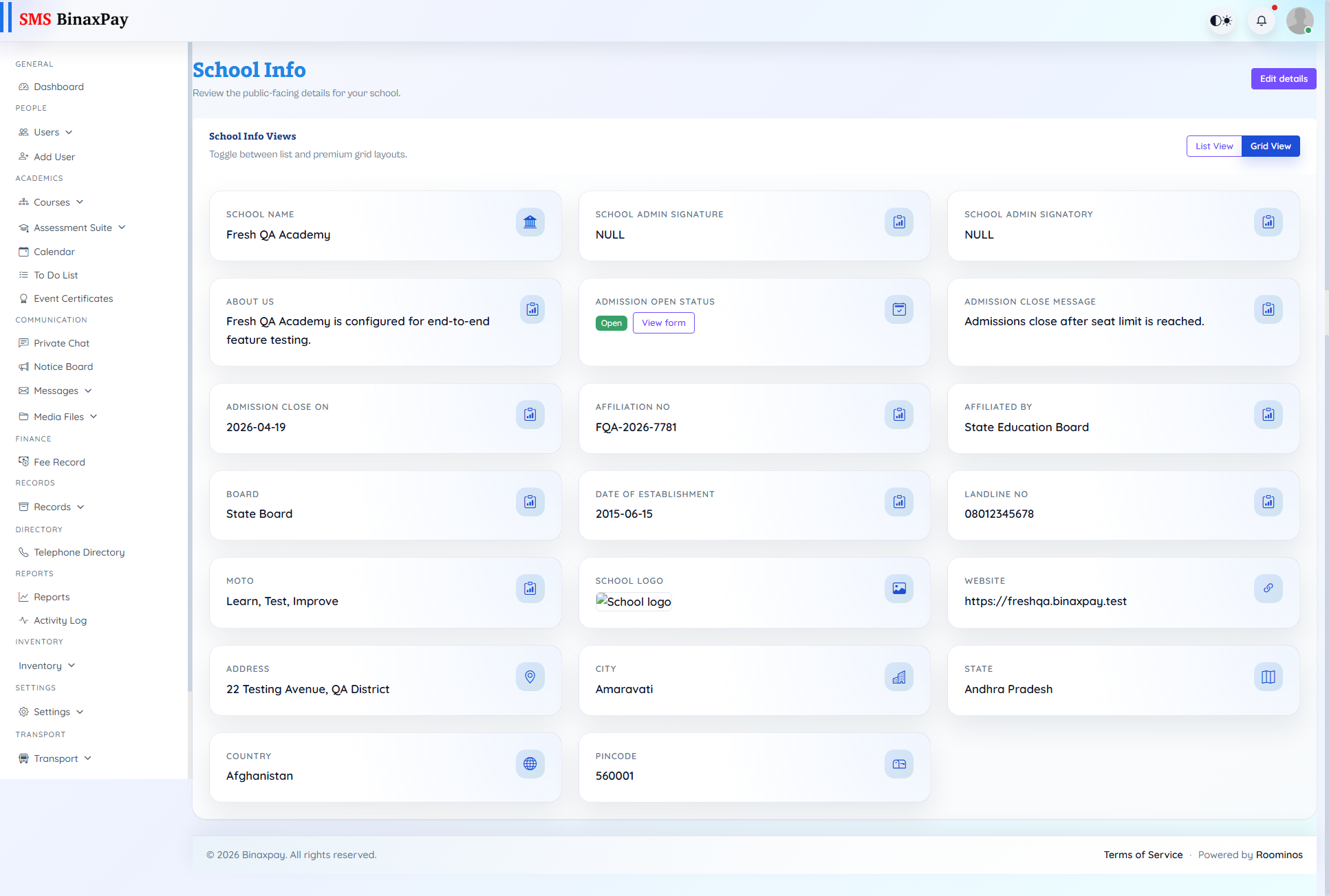
Task: Click the device icon on Landline No card
Action: coord(1268,502)
